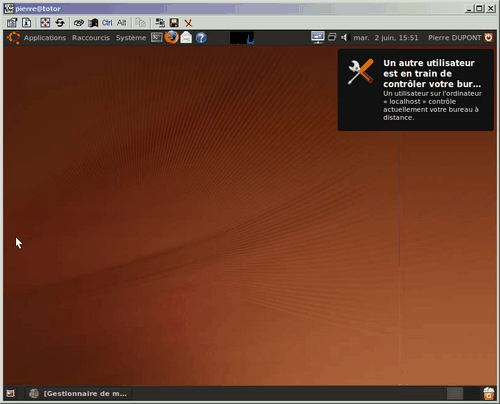Request screen refresh icon
Image resolution: width=500 pixels, height=404 pixels.
(x=60, y=23)
